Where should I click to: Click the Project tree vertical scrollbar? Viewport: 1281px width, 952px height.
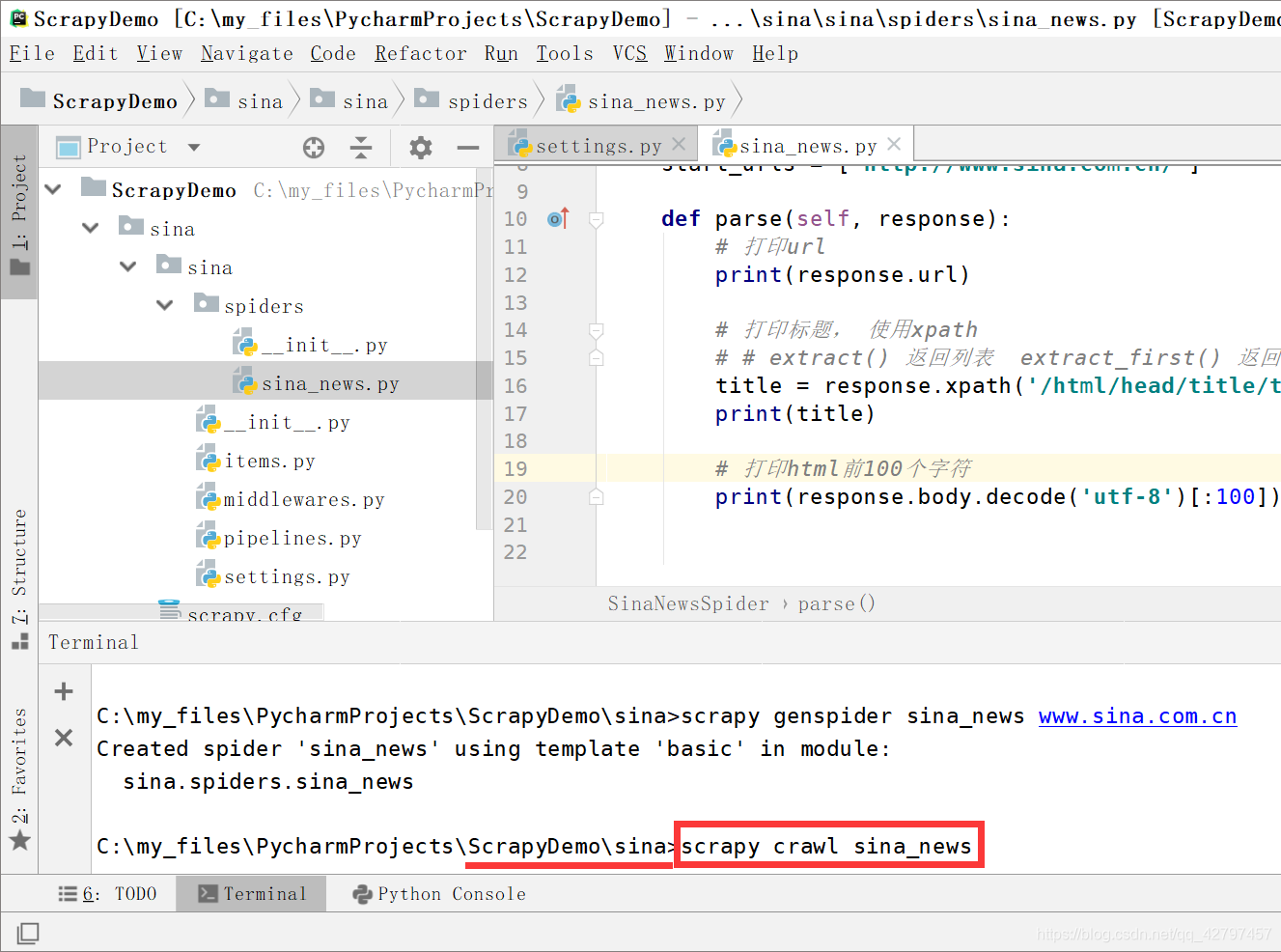485,348
